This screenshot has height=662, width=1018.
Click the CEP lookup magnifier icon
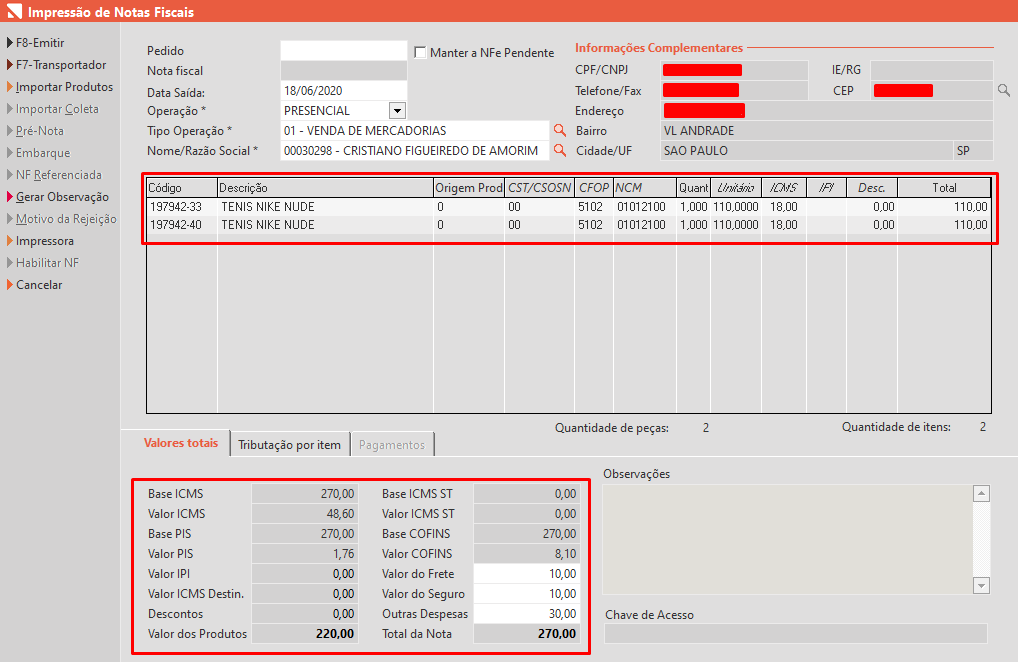[x=1004, y=90]
